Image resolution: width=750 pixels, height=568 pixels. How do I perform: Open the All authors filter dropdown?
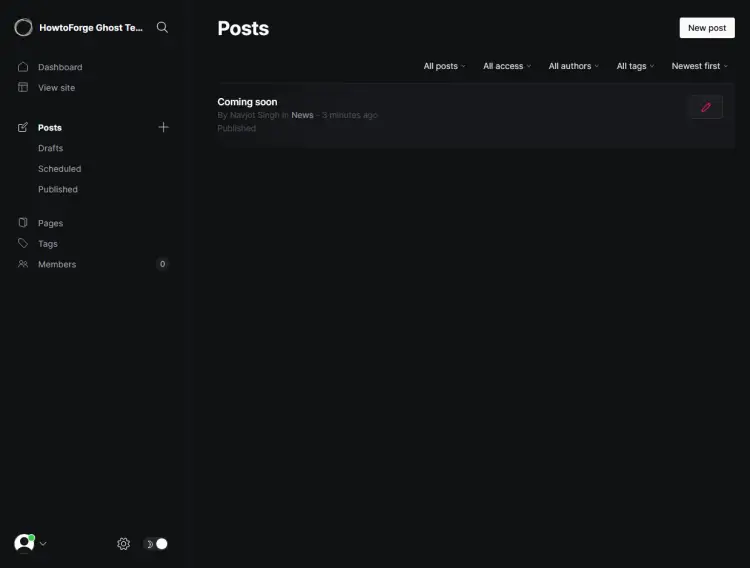point(574,66)
